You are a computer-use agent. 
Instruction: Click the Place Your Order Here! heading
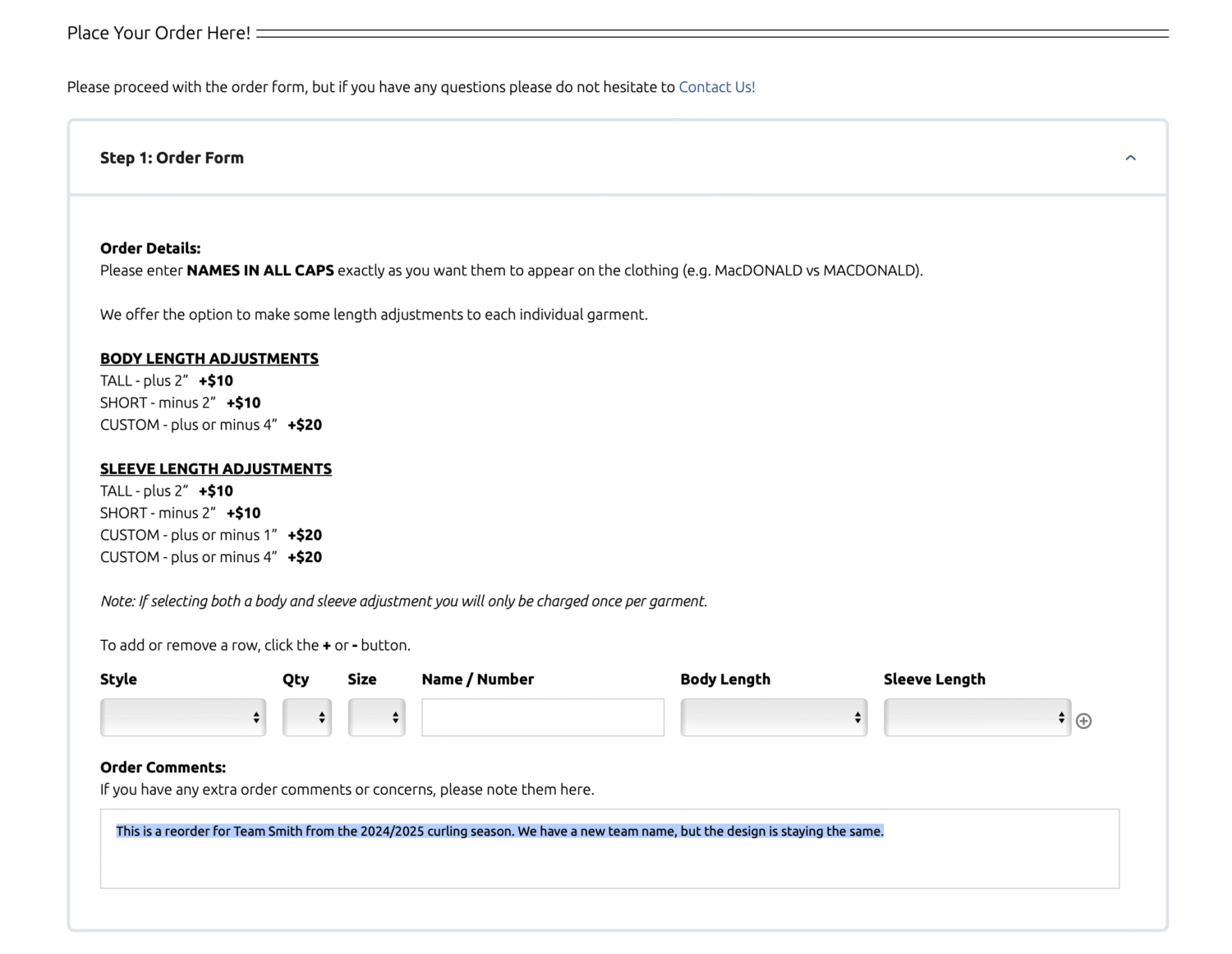[159, 33]
